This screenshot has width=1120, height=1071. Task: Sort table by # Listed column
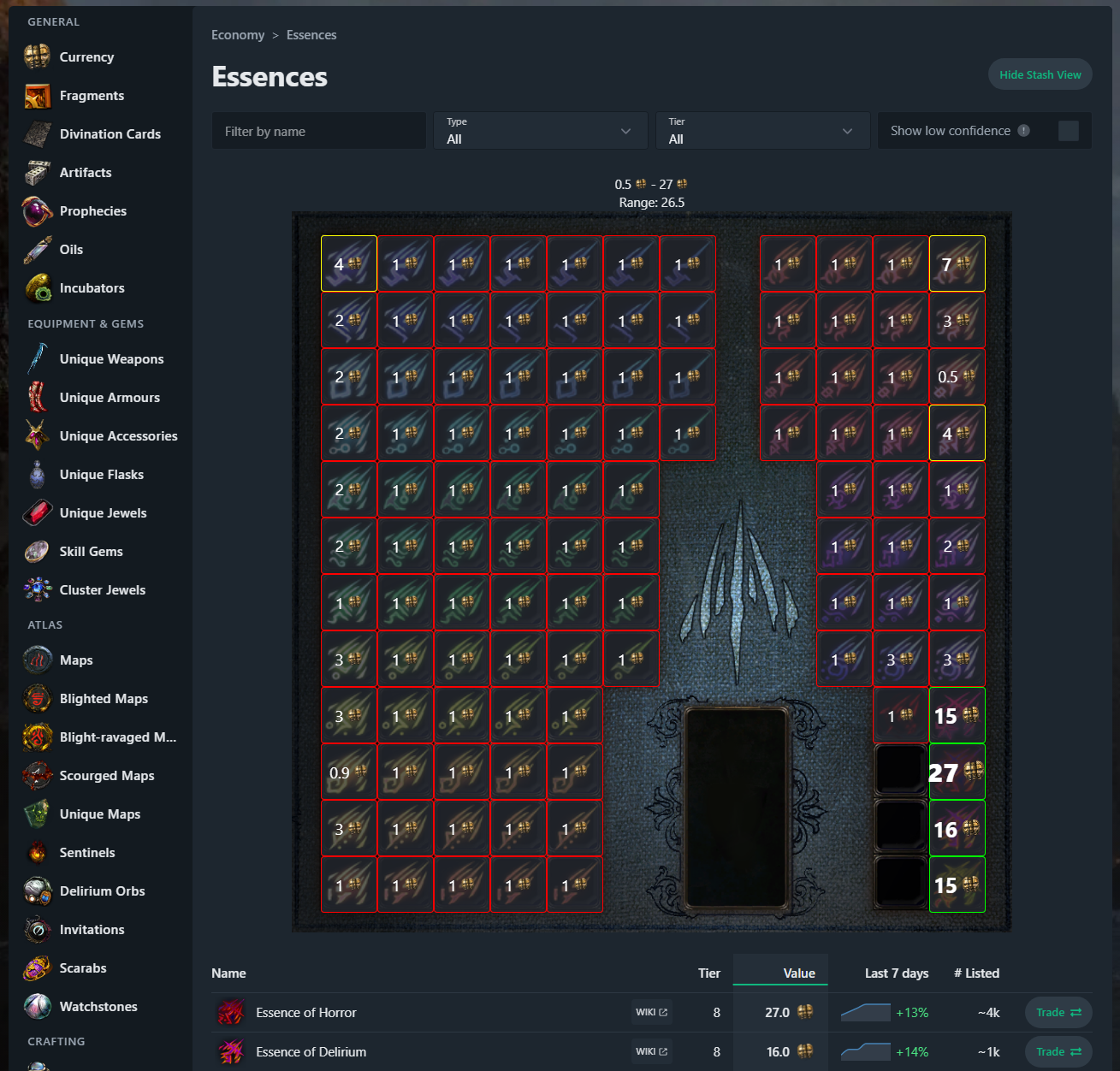[976, 973]
